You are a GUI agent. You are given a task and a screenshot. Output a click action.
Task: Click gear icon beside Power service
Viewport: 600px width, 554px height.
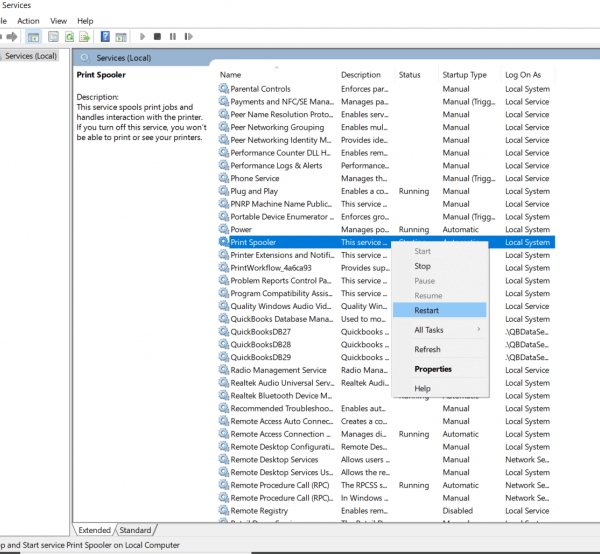[x=223, y=229]
